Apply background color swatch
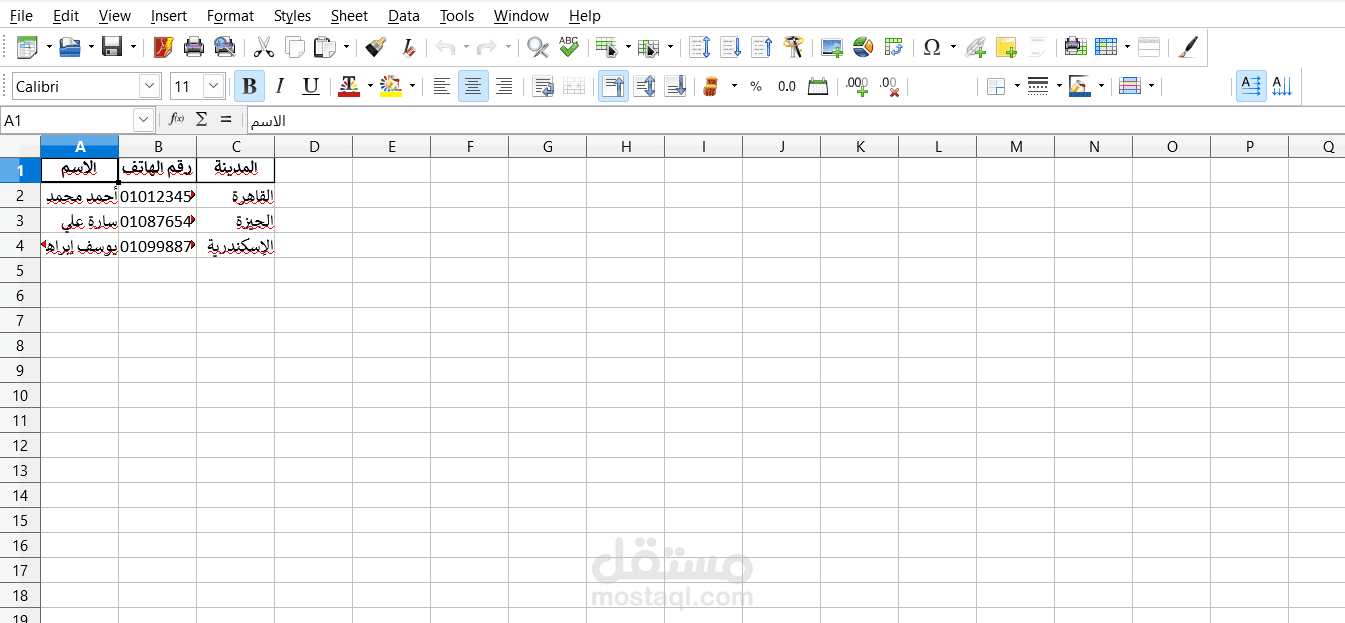 coord(391,87)
